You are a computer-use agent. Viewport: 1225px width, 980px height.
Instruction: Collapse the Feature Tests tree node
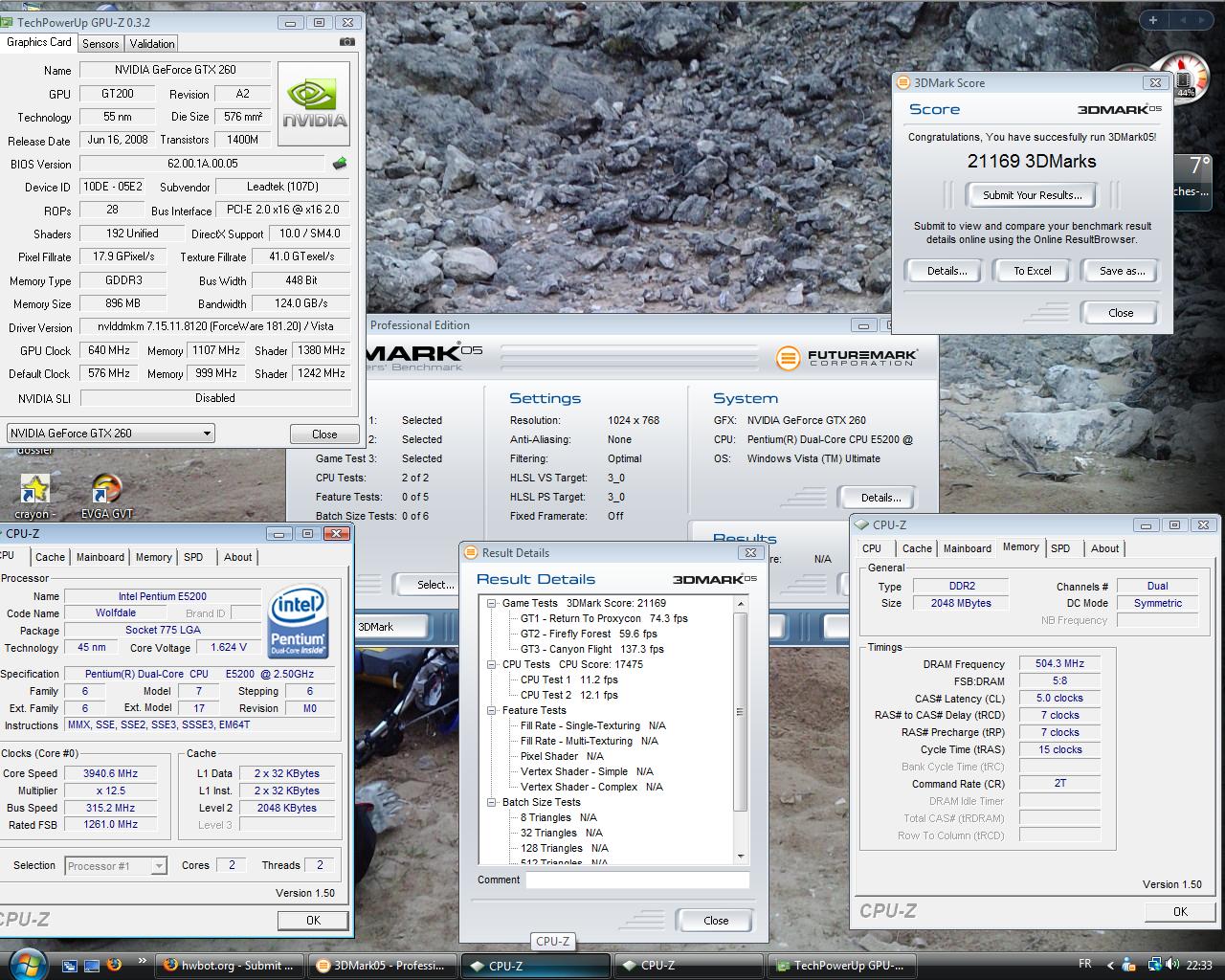[x=492, y=710]
